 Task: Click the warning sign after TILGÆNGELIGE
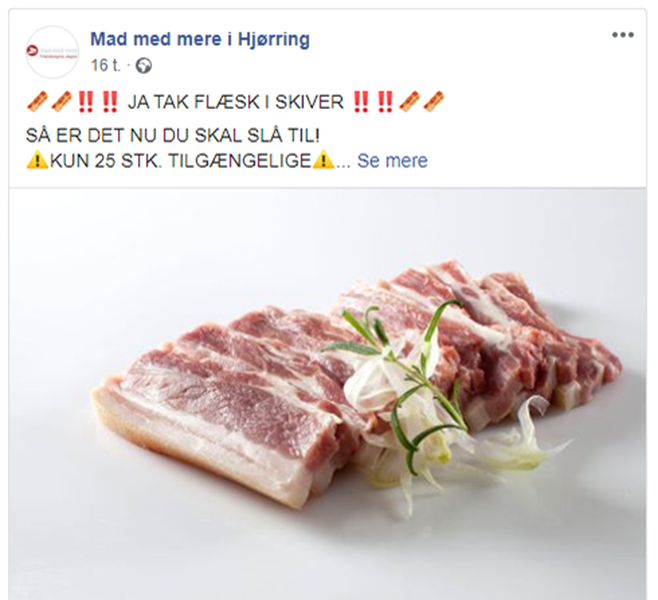(x=323, y=161)
